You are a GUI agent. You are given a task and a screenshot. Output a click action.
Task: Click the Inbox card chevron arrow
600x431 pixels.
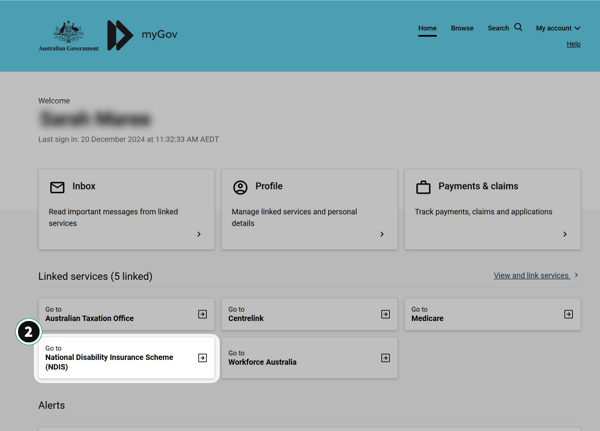tap(199, 234)
